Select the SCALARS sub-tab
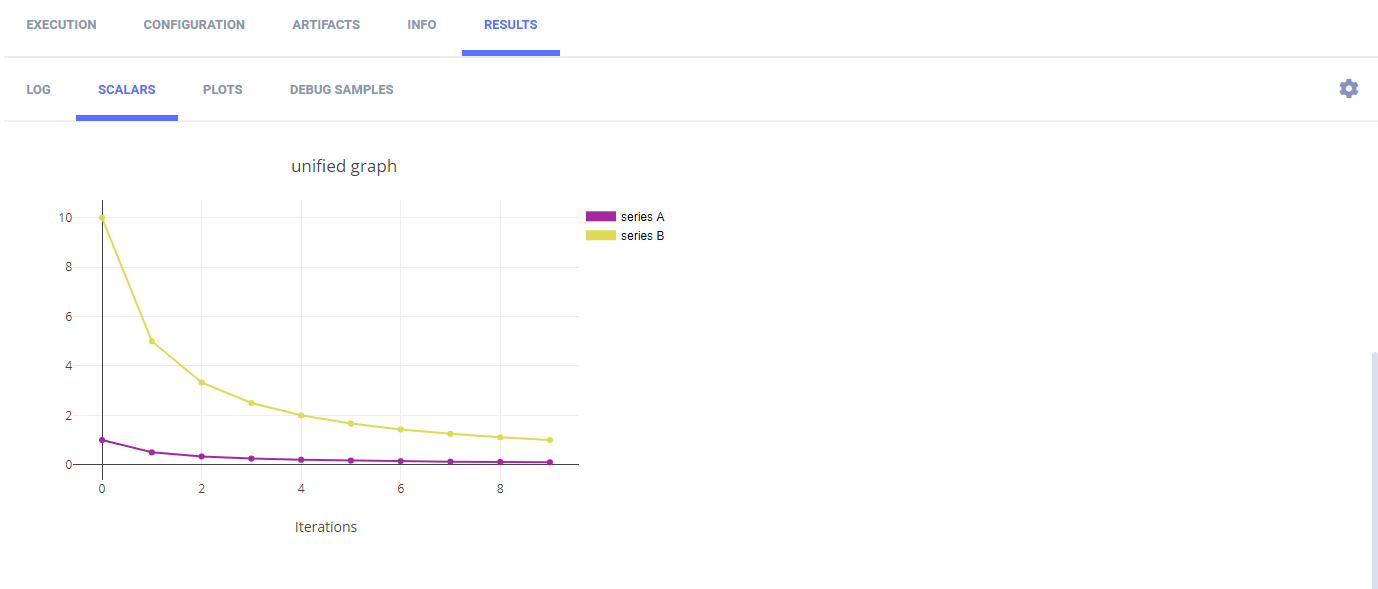 pyautogui.click(x=127, y=90)
